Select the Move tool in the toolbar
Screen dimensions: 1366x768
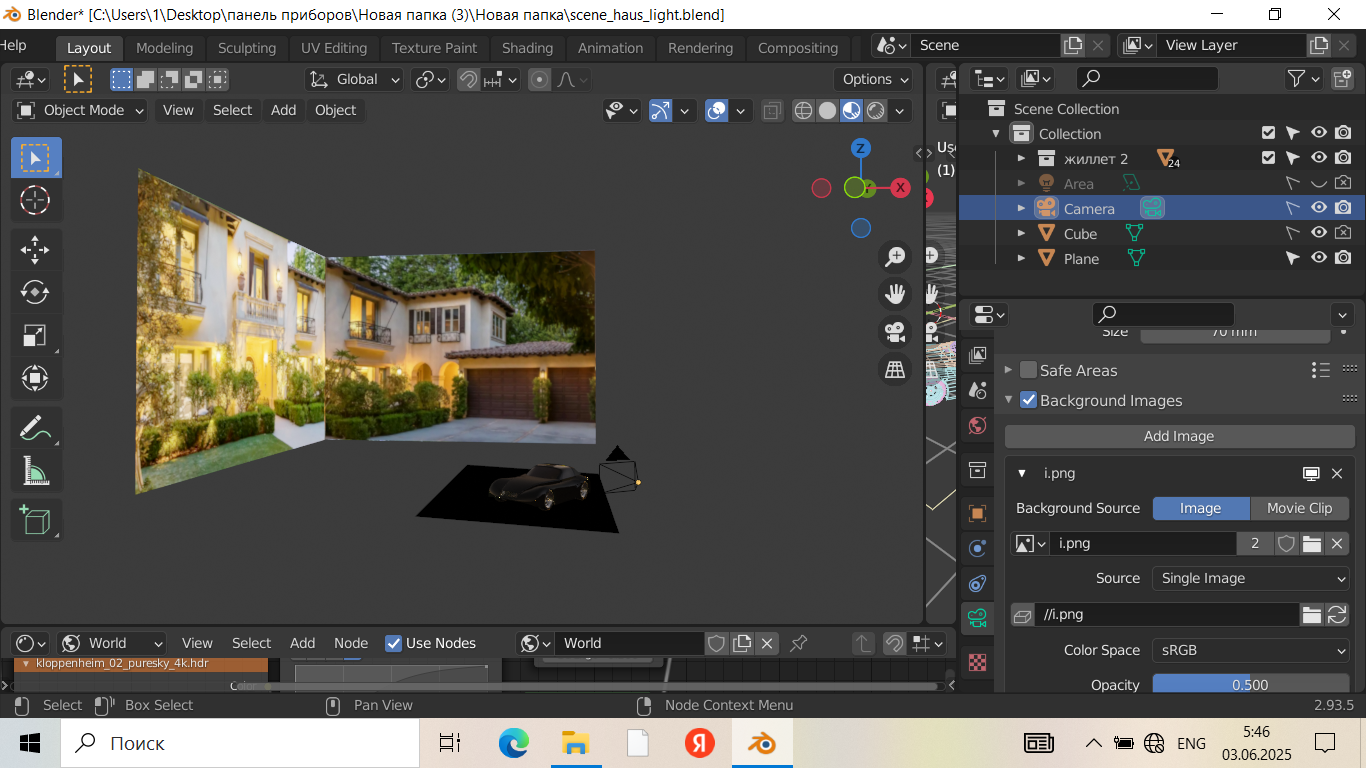coord(35,250)
